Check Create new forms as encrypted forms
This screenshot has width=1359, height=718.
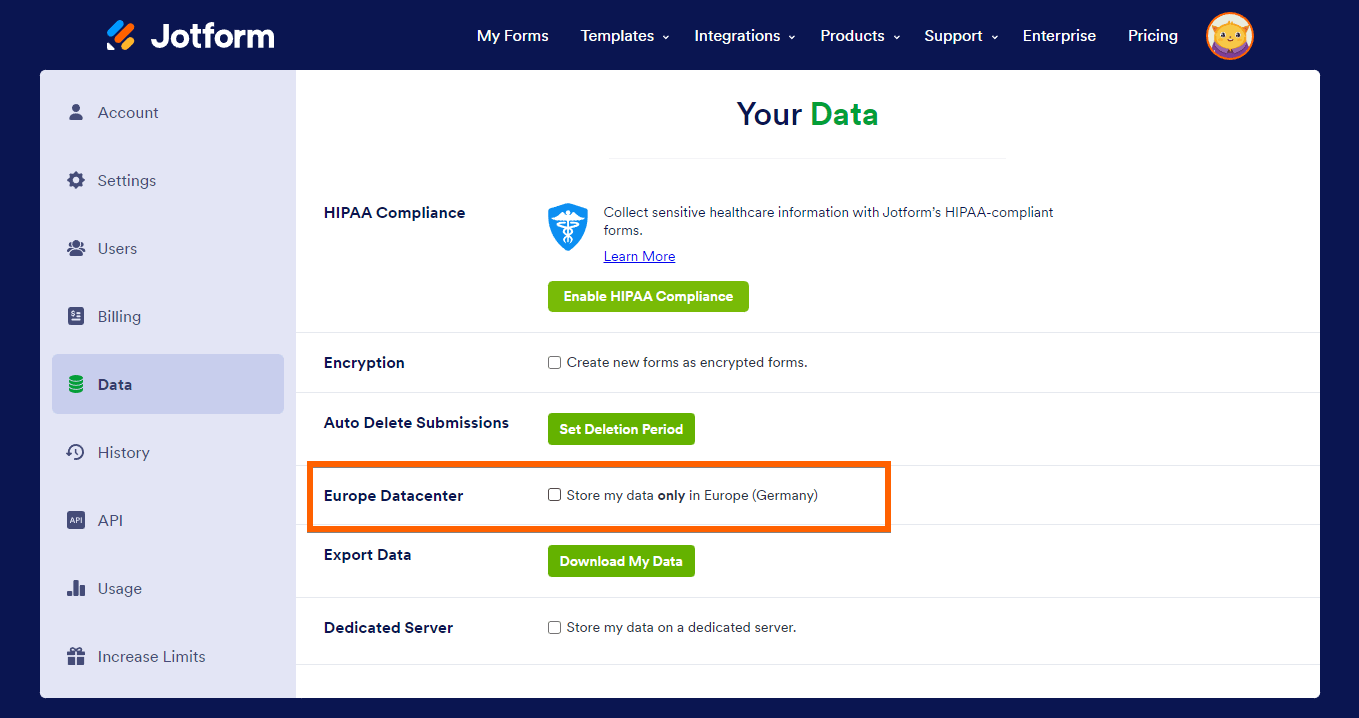(554, 363)
